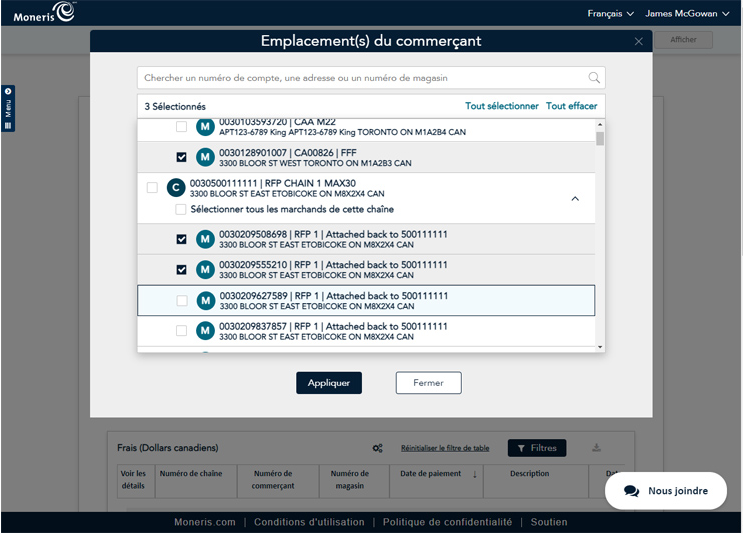Check account 0030209627589 checkbox
This screenshot has height=533, width=743.
point(181,300)
